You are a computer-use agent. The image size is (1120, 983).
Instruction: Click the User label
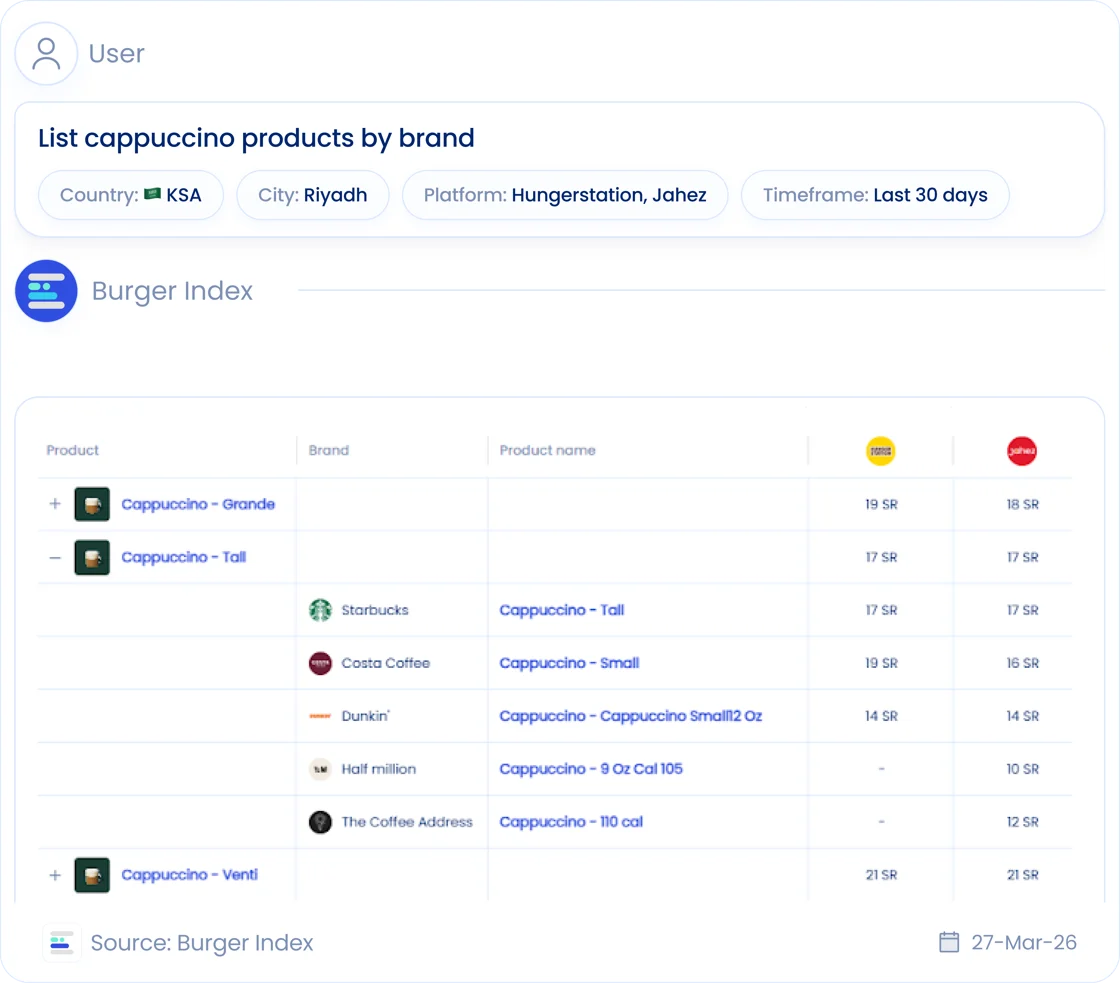pyautogui.click(x=116, y=54)
